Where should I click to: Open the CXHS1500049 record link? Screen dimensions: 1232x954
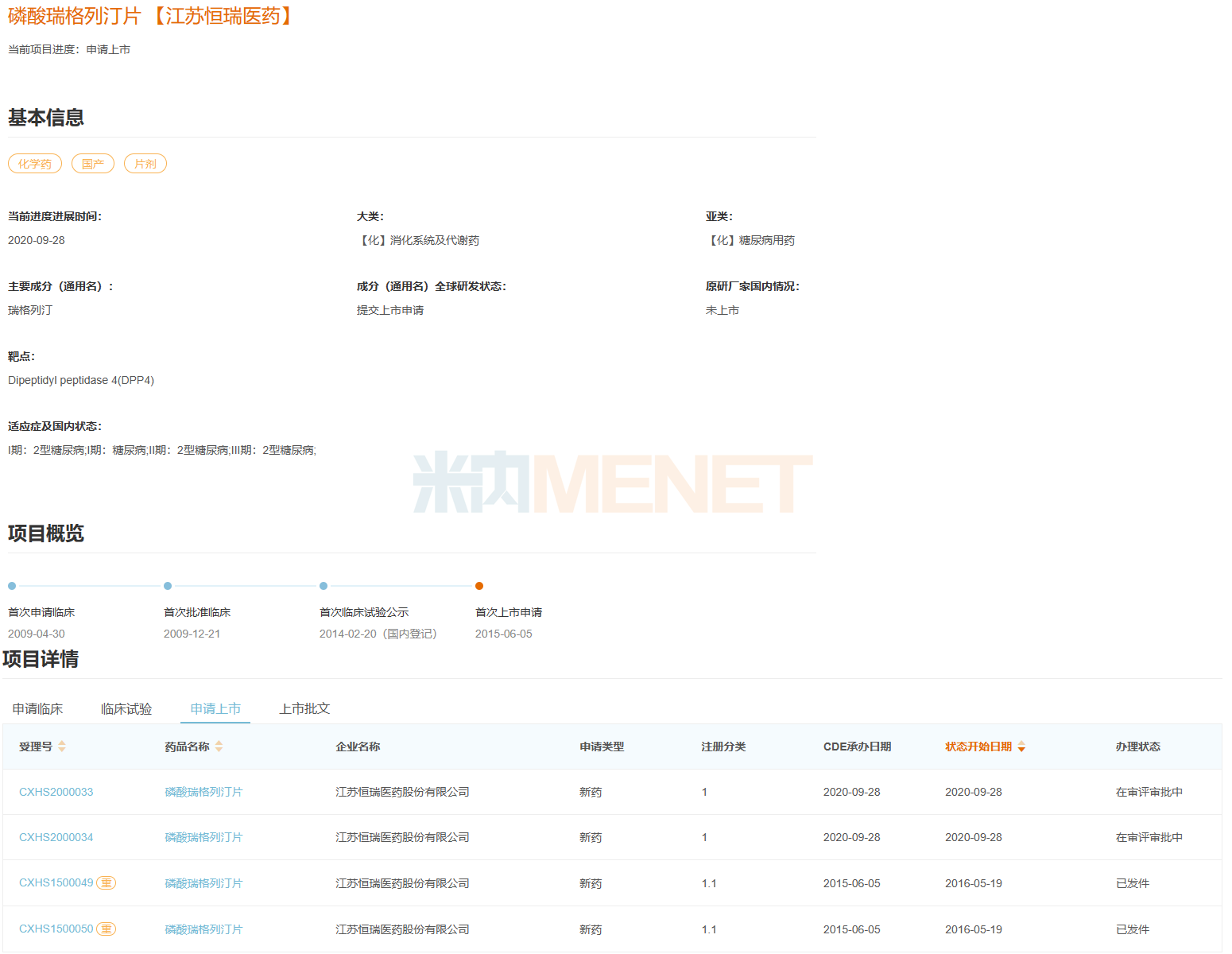[56, 883]
